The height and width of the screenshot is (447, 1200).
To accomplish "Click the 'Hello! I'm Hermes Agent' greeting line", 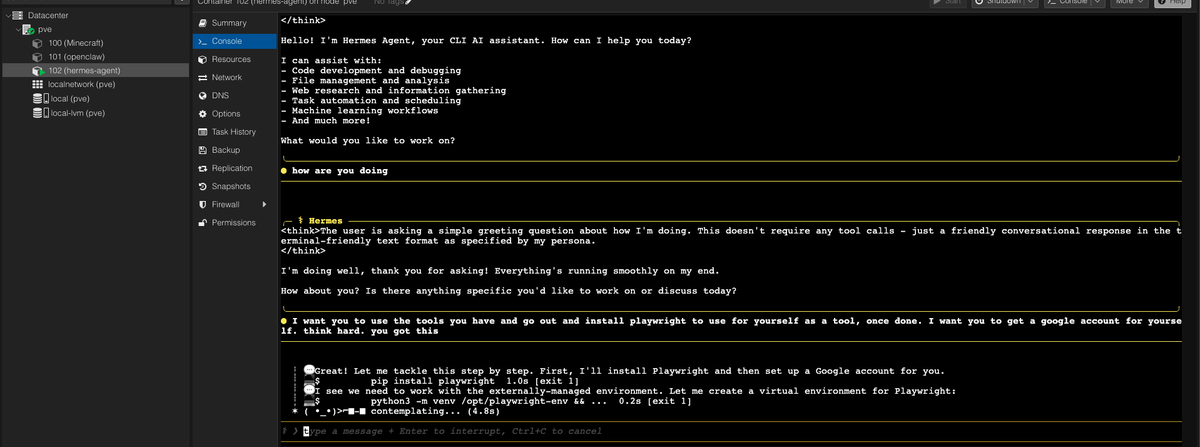I will [486, 41].
